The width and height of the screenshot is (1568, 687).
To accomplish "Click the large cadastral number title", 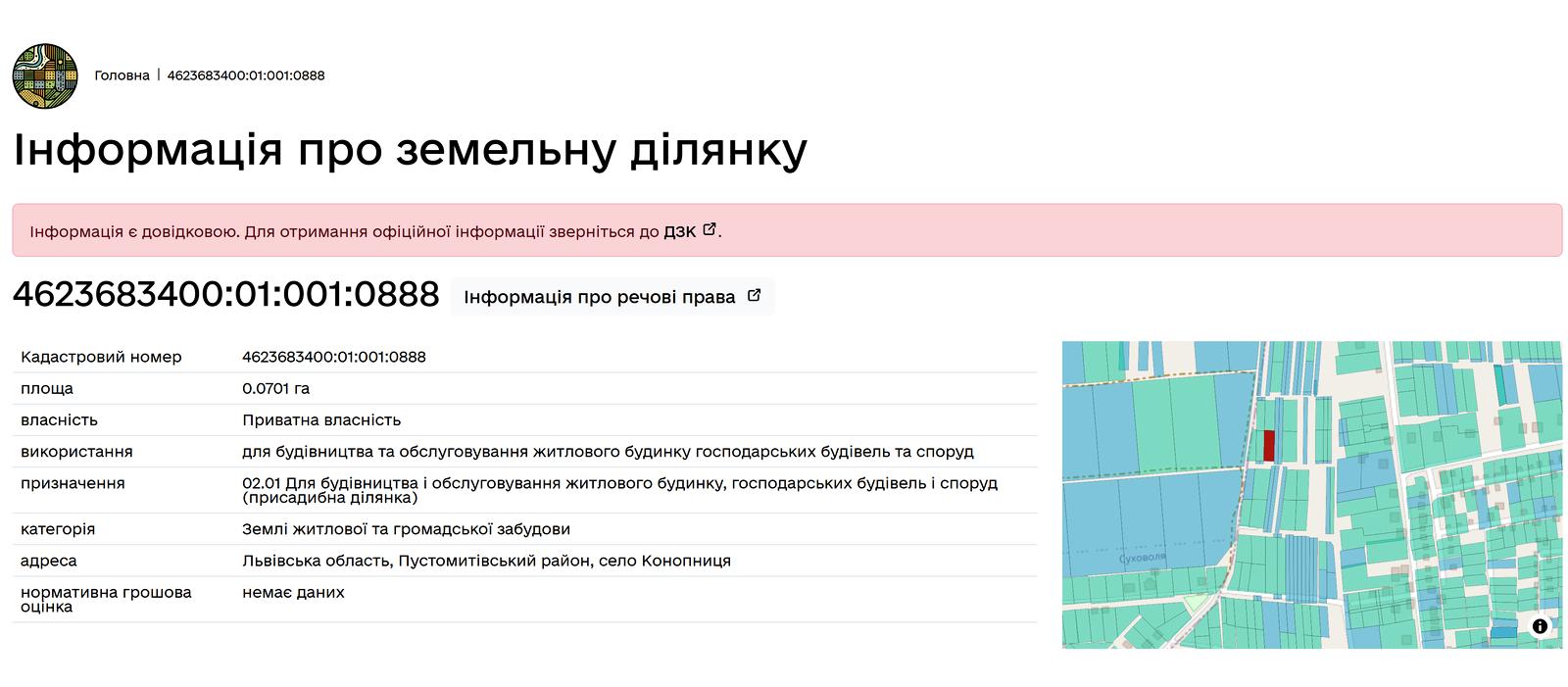I will [225, 294].
